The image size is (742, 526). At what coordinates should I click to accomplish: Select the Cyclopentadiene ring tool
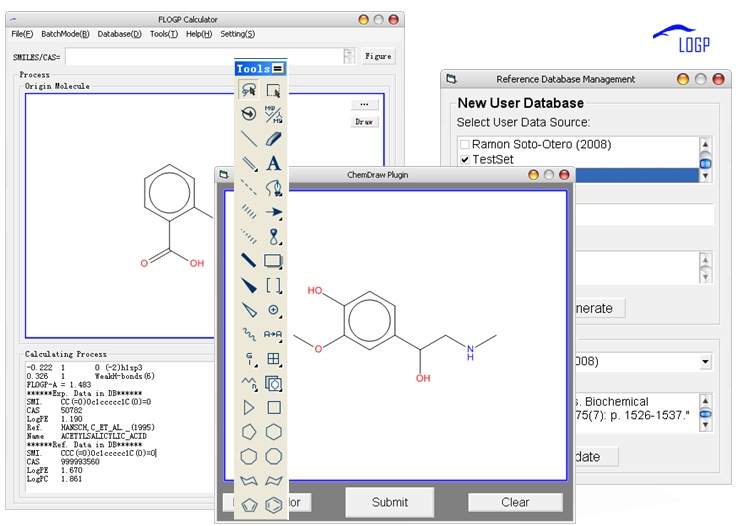click(x=248, y=505)
